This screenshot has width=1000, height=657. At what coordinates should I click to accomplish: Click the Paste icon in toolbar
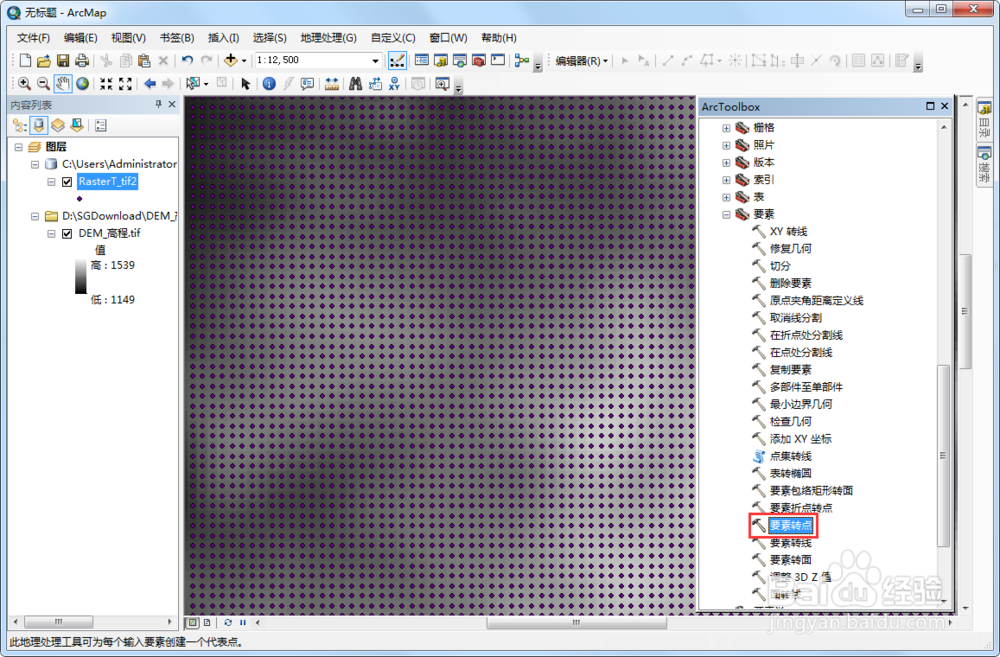click(x=144, y=61)
